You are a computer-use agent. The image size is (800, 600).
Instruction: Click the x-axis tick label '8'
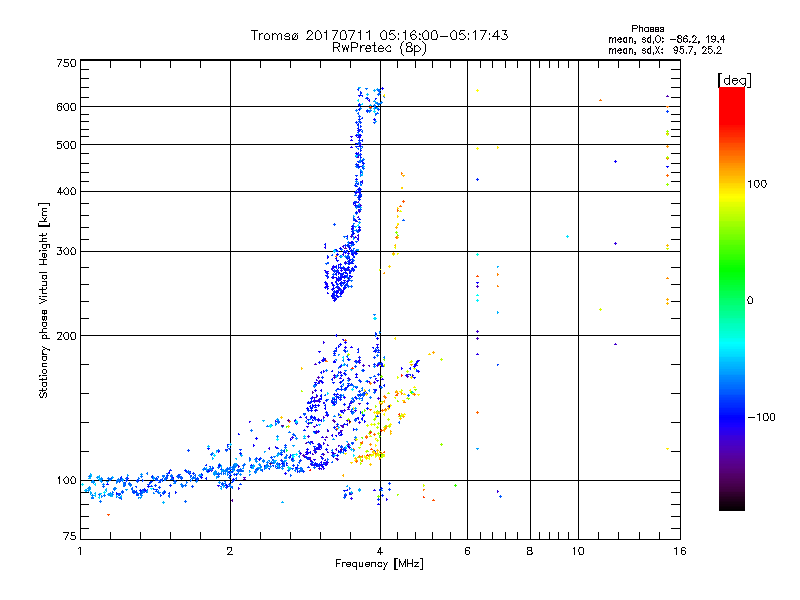pyautogui.click(x=530, y=551)
